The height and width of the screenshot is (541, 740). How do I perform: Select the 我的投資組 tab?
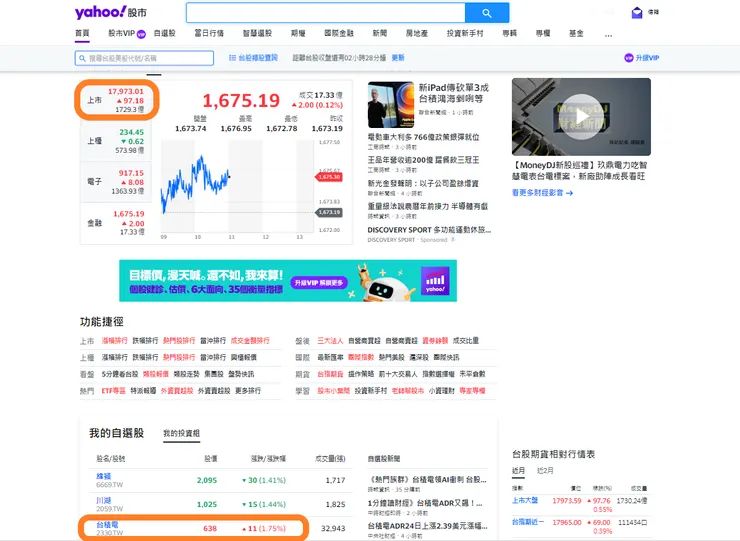pyautogui.click(x=181, y=433)
